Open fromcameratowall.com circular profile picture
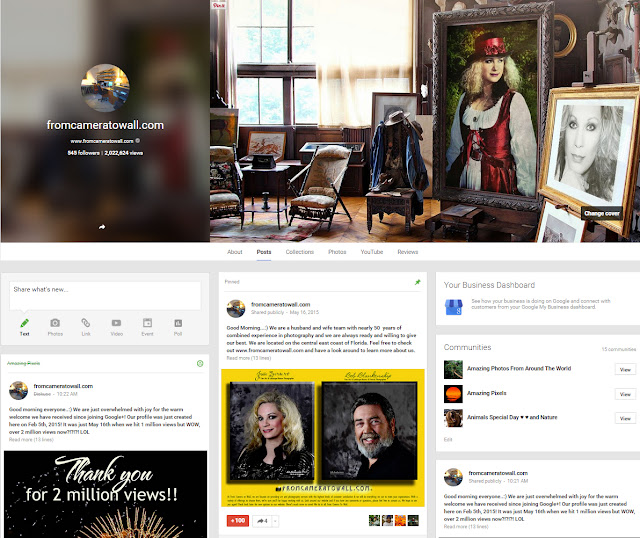This screenshot has height=538, width=640. point(105,88)
